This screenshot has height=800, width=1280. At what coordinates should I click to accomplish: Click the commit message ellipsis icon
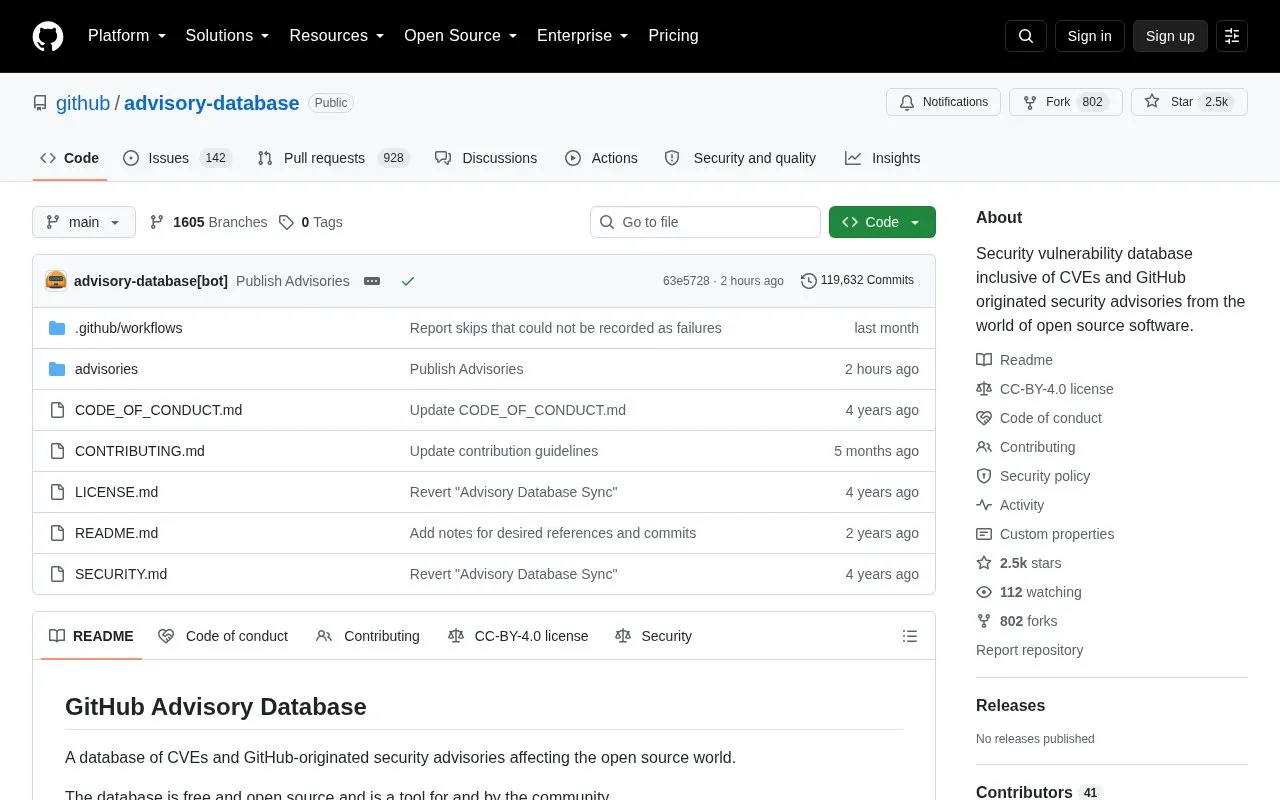click(x=372, y=281)
